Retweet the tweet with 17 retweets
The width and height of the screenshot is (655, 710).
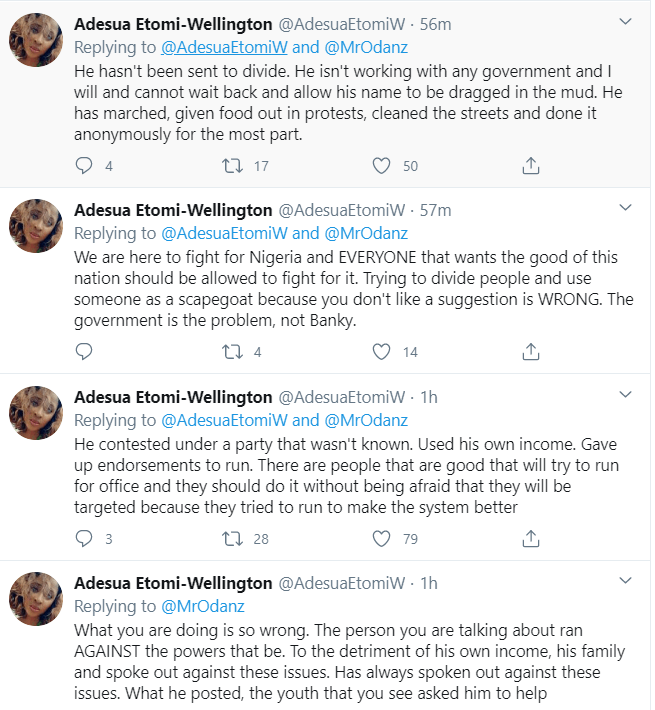pyautogui.click(x=232, y=166)
